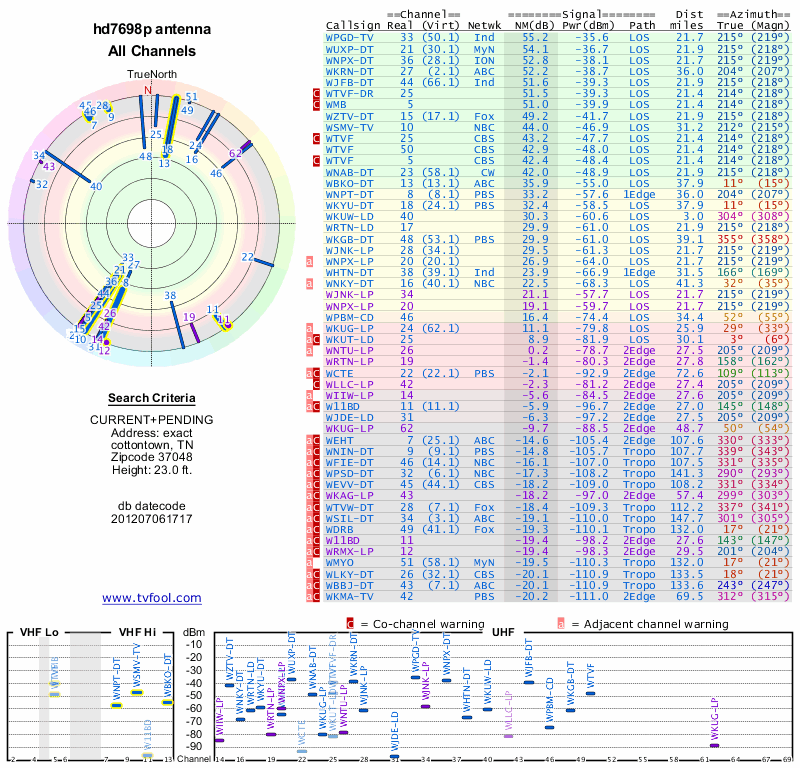Select the WJDE-LD callsign in the table
Screen dimensions: 800x768
pyautogui.click(x=349, y=417)
